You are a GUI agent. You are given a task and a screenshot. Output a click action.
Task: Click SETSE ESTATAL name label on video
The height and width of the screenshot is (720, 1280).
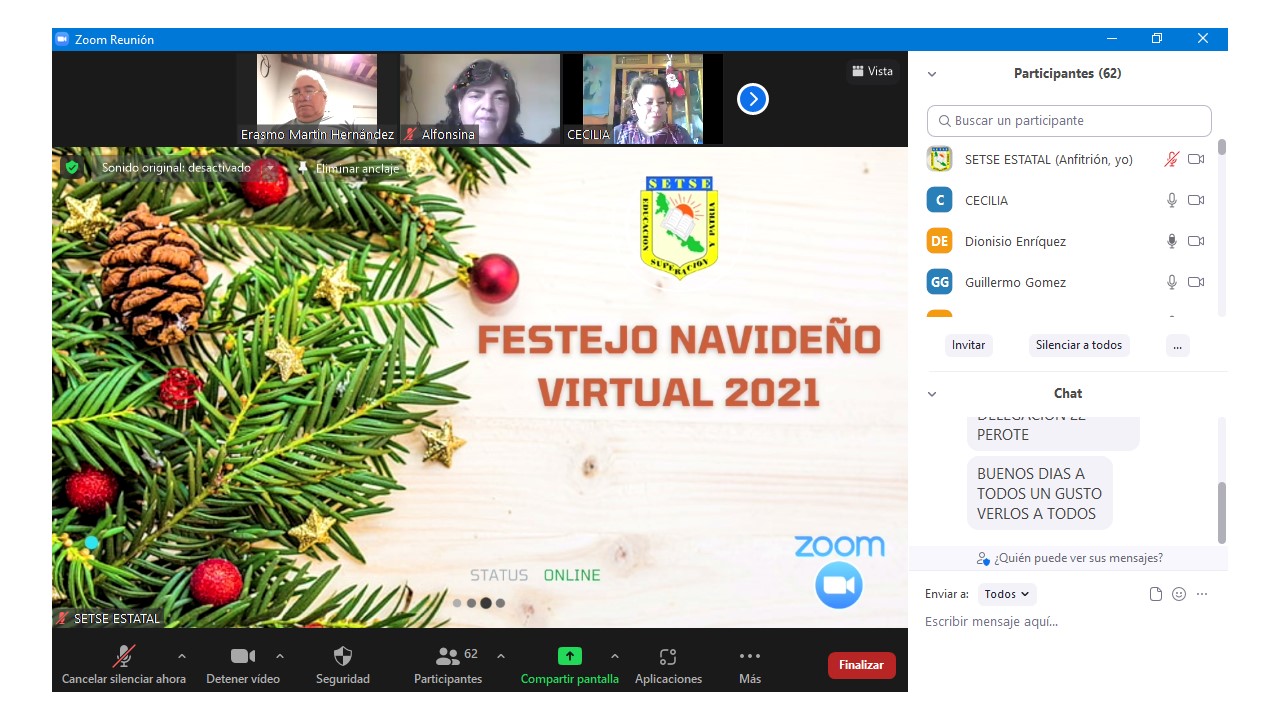[117, 618]
